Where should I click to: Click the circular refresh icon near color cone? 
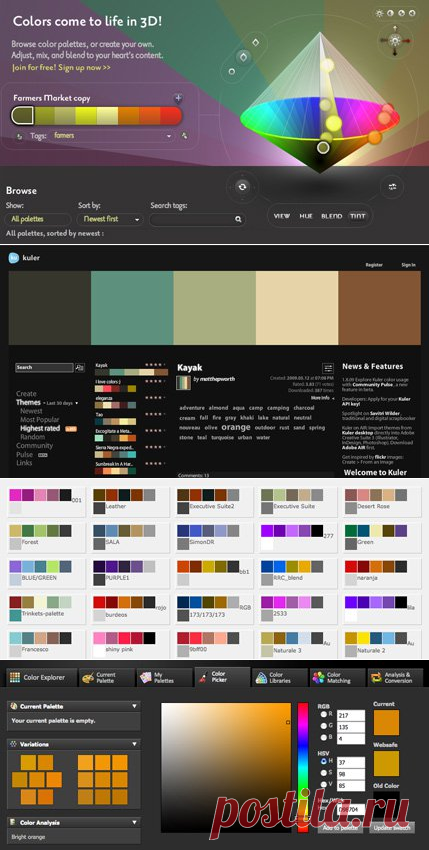pos(242,186)
